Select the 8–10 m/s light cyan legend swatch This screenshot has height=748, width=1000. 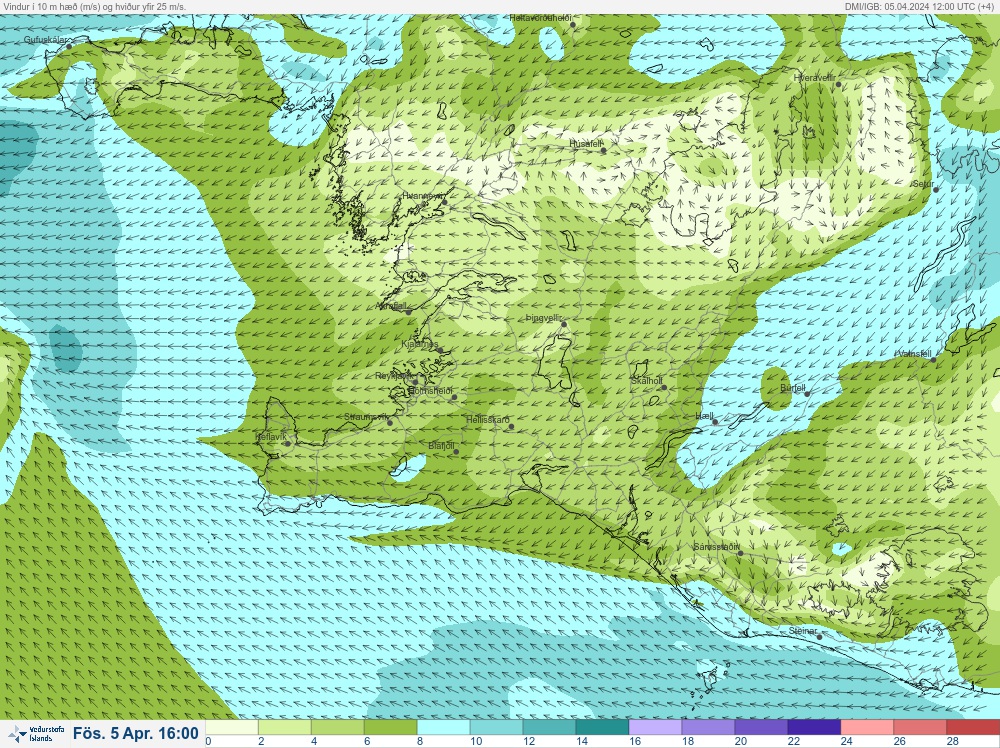pyautogui.click(x=444, y=728)
